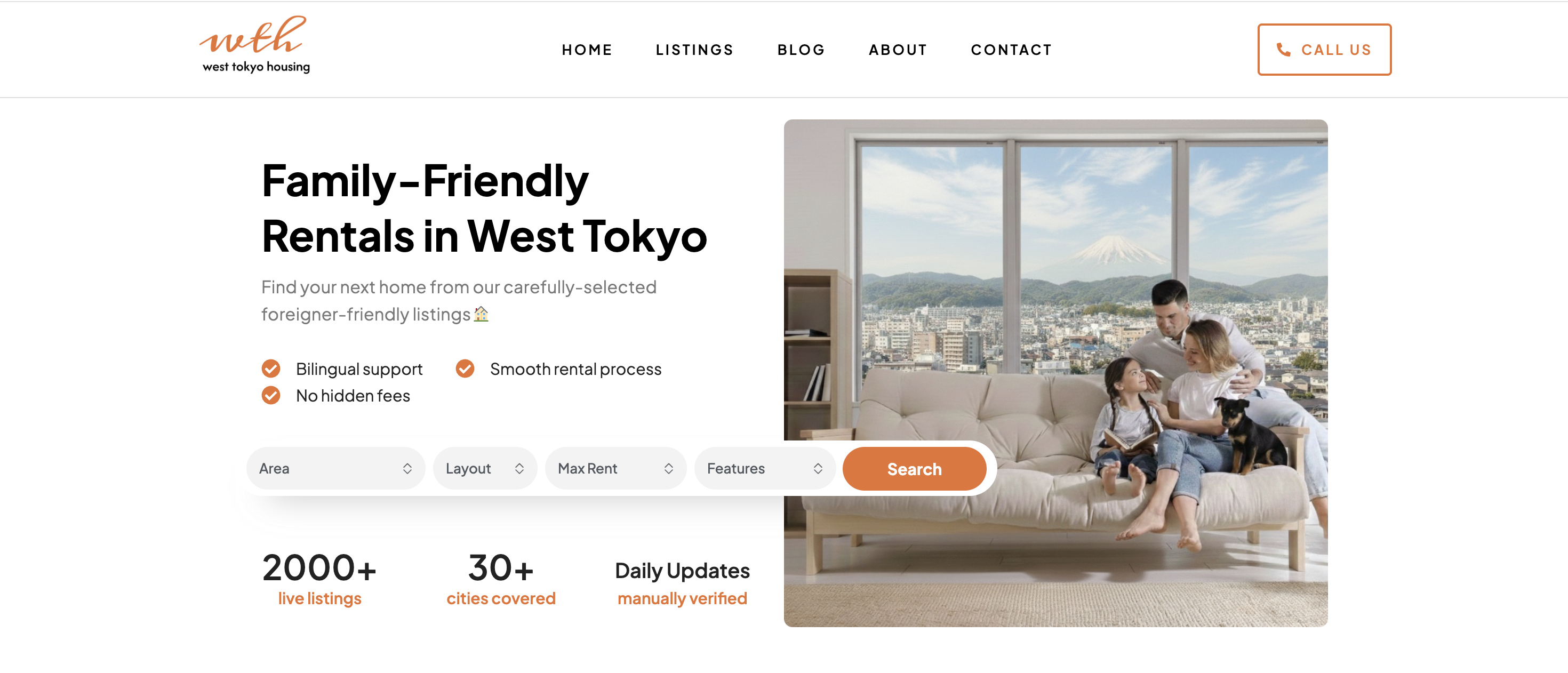Click the up-down arrows in Area selector

[x=407, y=469]
